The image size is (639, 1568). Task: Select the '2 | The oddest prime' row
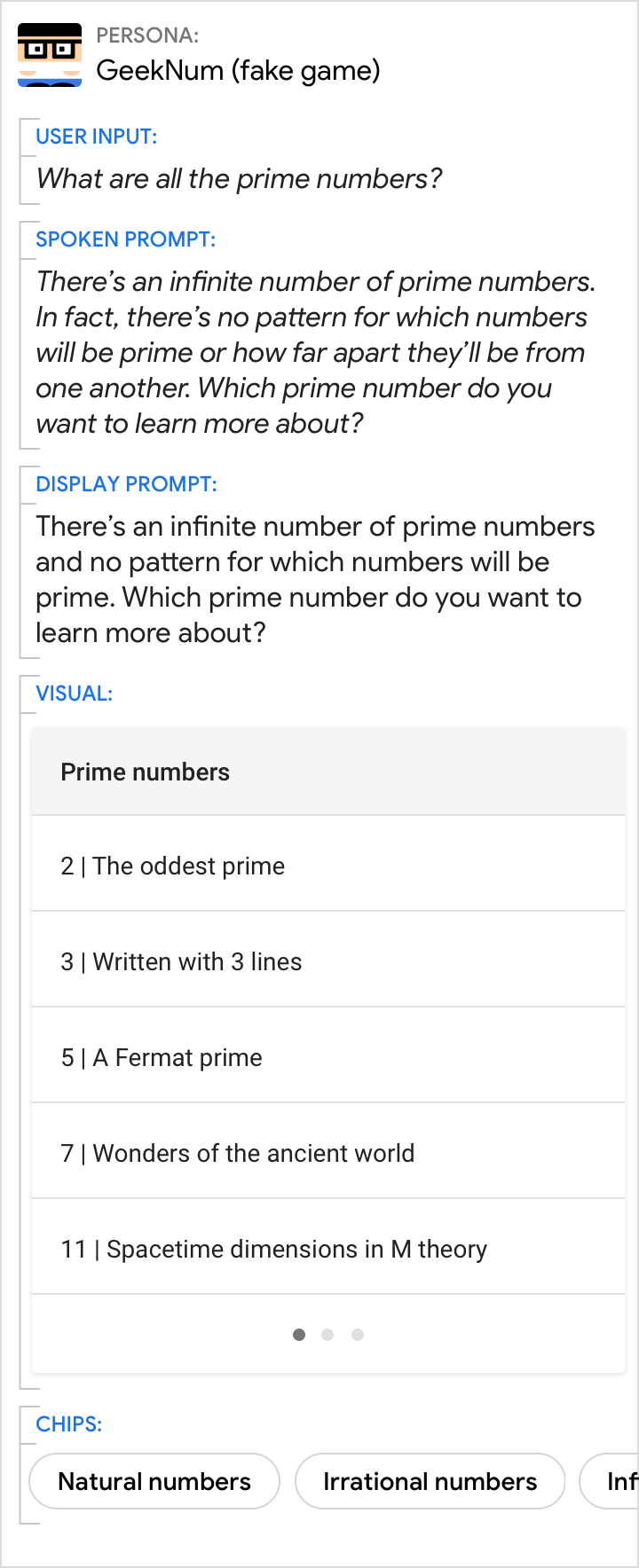(x=328, y=866)
